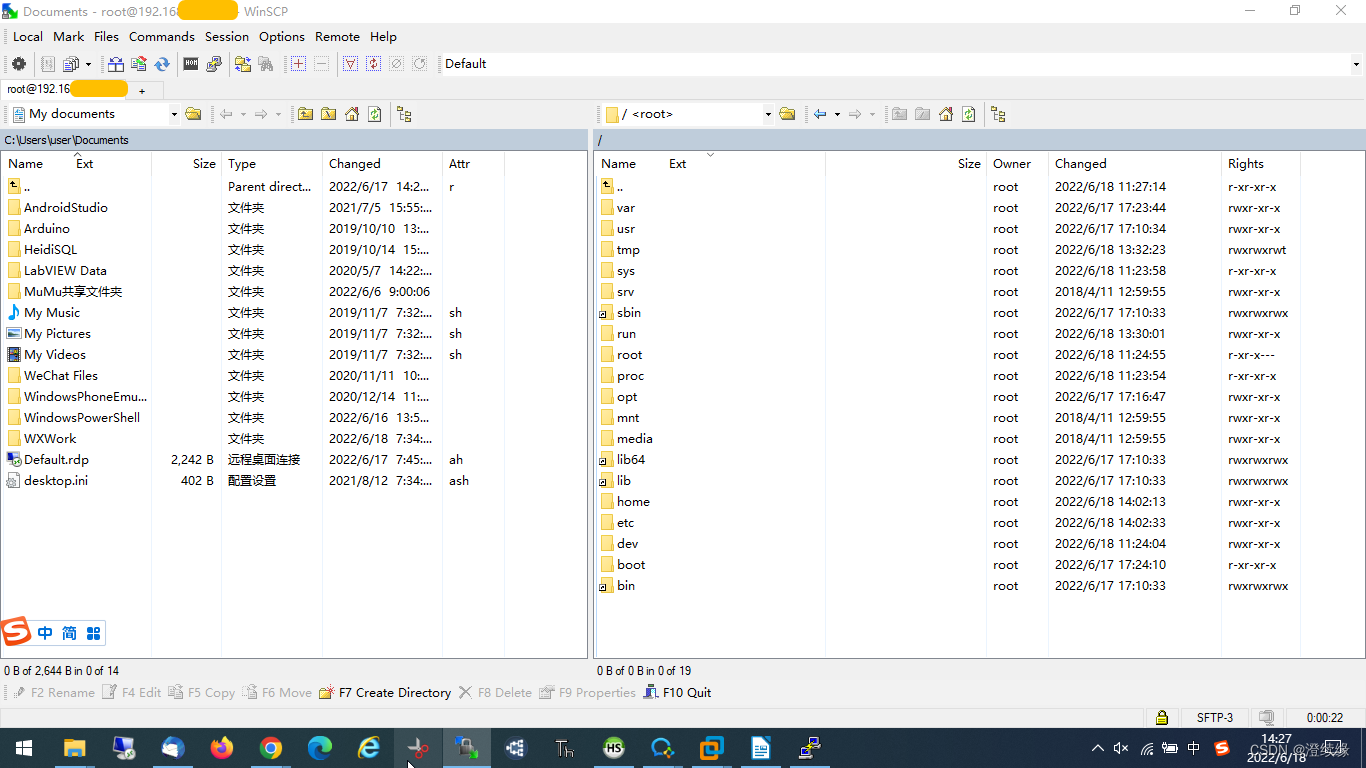The width and height of the screenshot is (1366, 768).
Task: Go to remote home directory icon
Action: (x=946, y=114)
